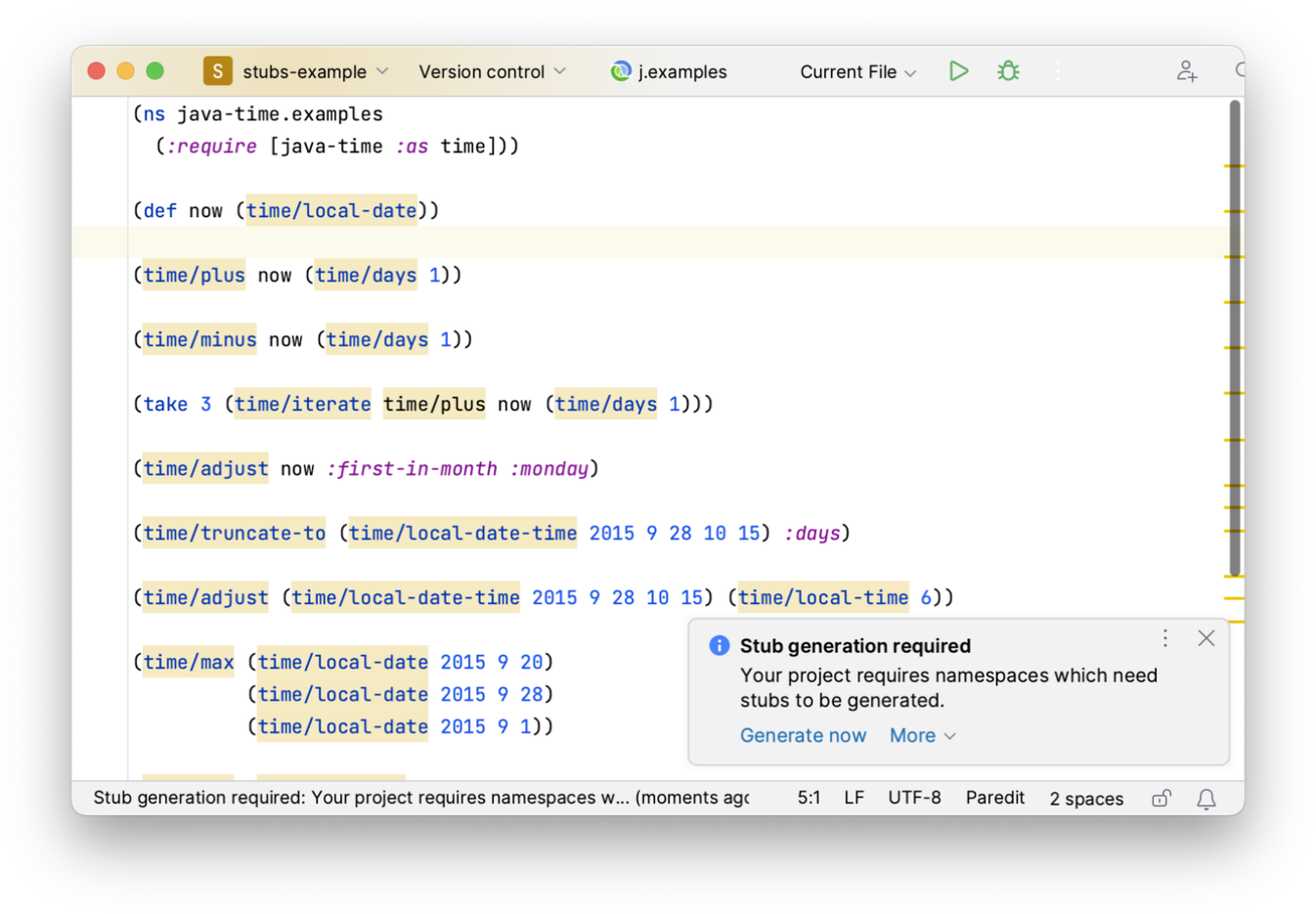Screen dimensions: 1316x914
Task: Open the notifications bell in the status bar
Action: point(1206,799)
